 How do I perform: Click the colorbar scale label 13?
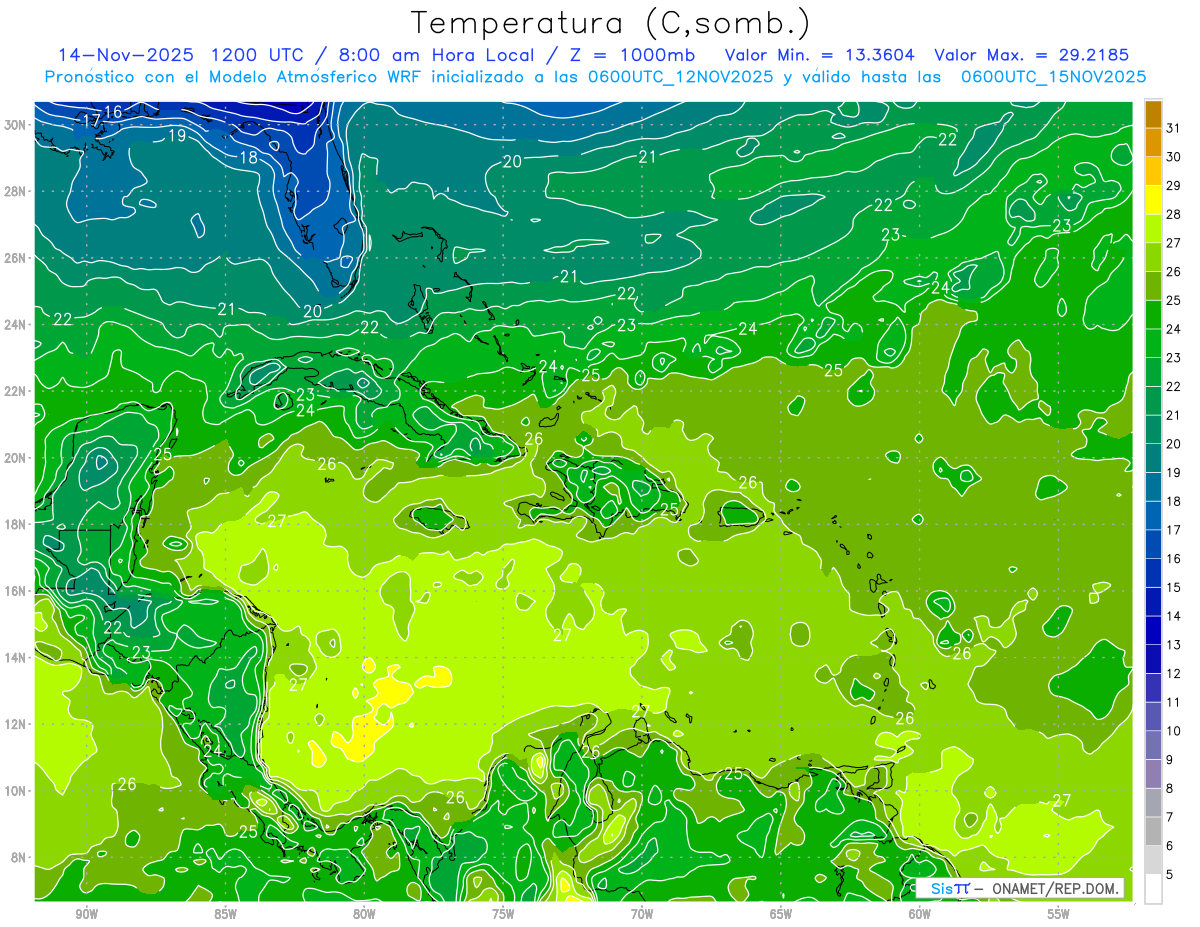pos(1173,645)
